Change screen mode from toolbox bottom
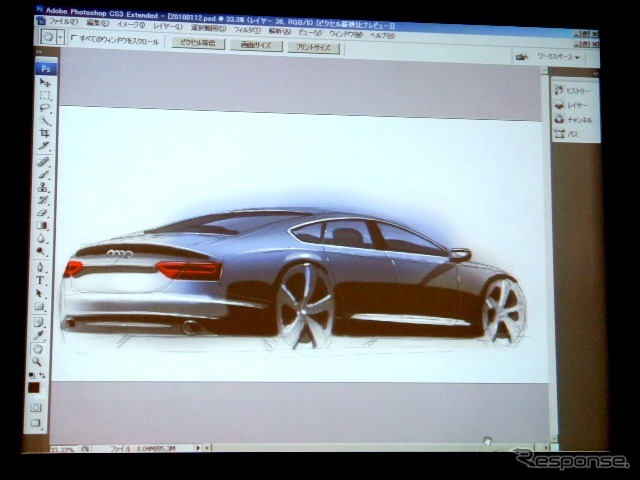The image size is (640, 480). (35, 423)
